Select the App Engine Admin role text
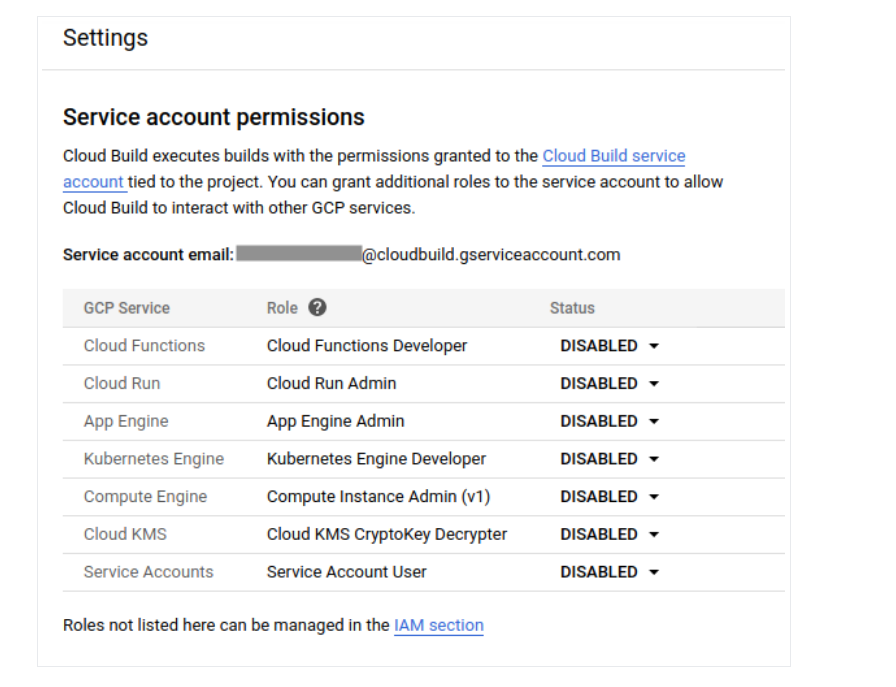Image resolution: width=896 pixels, height=687 pixels. (335, 421)
